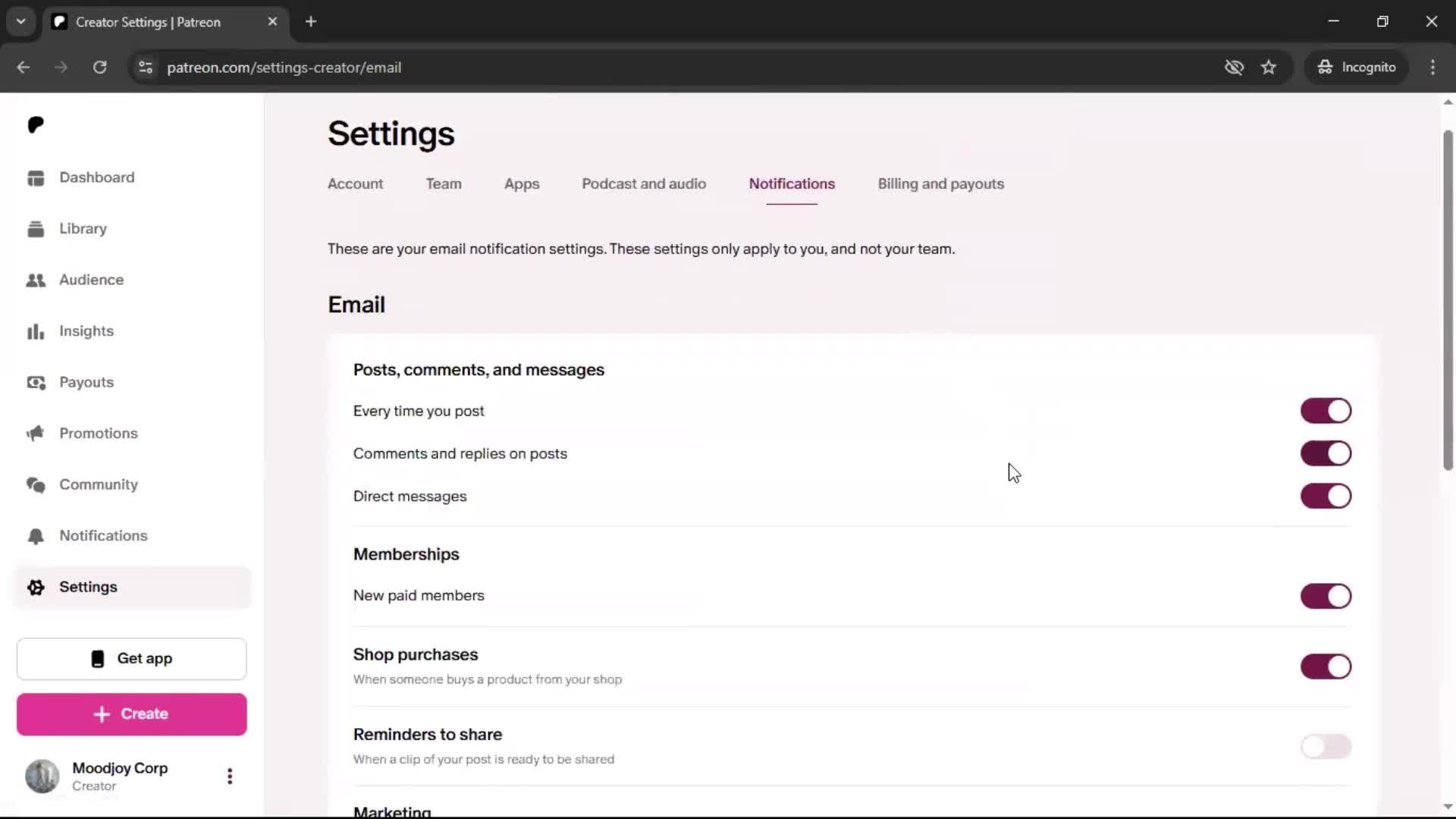Switch to Billing and payouts tab

click(940, 184)
